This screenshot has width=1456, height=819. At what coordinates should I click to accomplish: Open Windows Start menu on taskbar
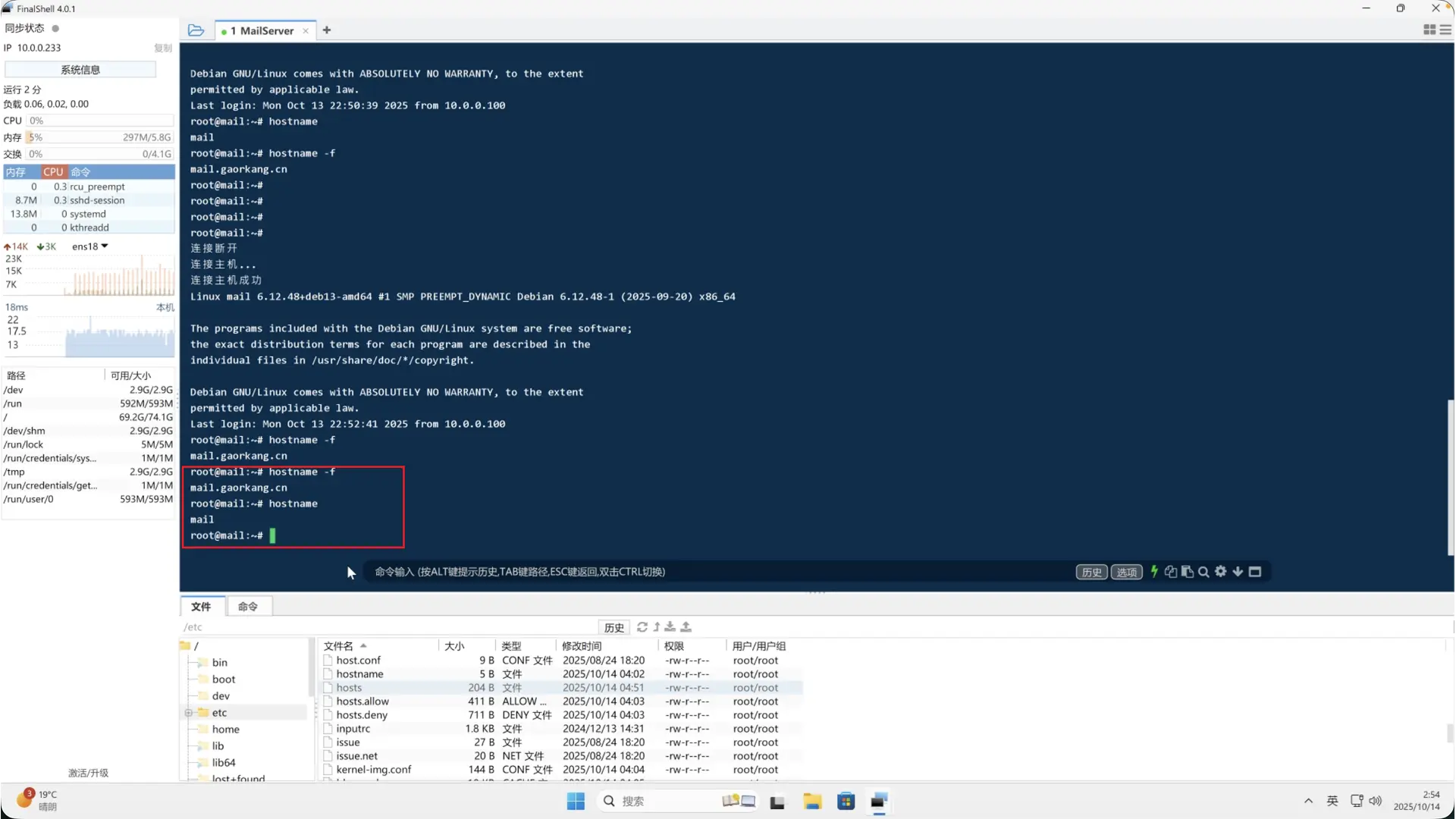(x=576, y=802)
